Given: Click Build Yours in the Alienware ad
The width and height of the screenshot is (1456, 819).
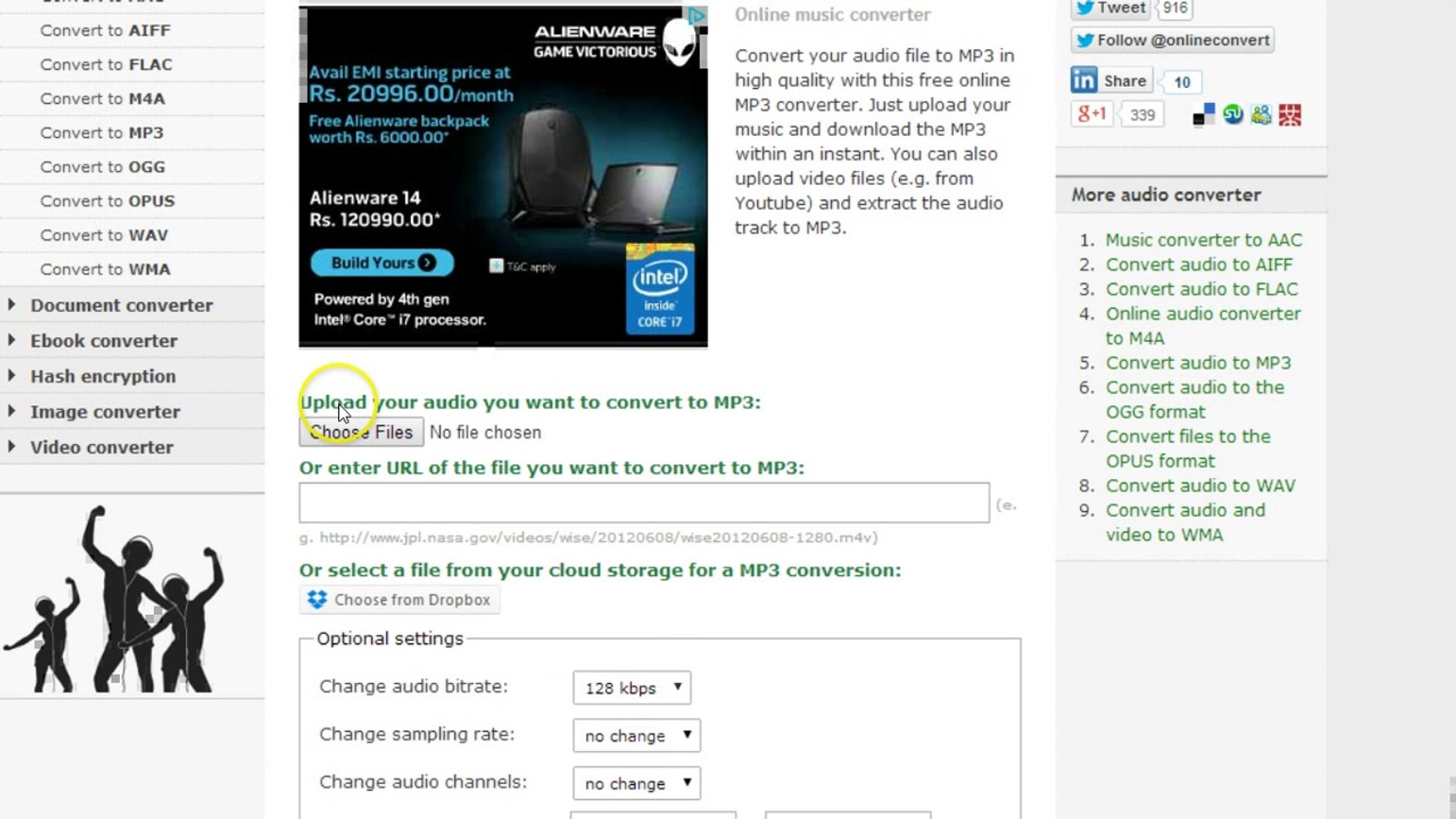Looking at the screenshot, I should pyautogui.click(x=381, y=262).
